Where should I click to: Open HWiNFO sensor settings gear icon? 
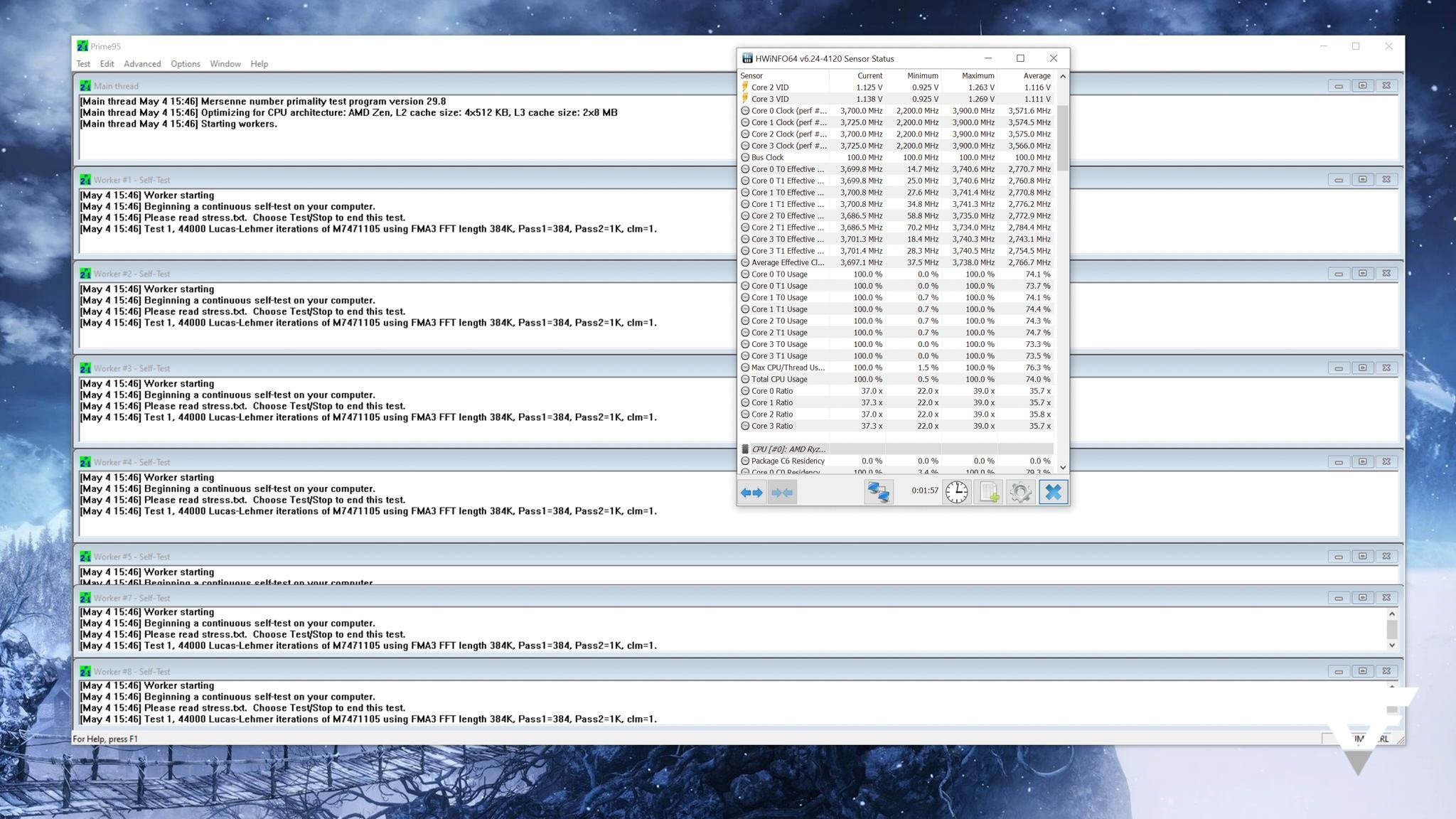point(1020,492)
